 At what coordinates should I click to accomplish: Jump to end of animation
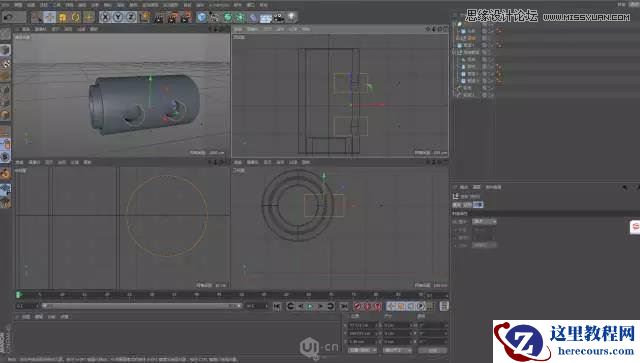(x=344, y=306)
